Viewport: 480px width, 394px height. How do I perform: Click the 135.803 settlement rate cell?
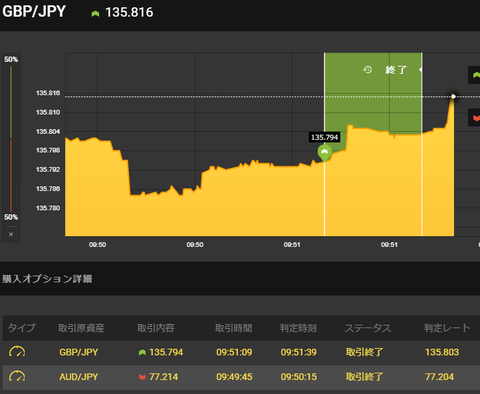[x=442, y=352]
